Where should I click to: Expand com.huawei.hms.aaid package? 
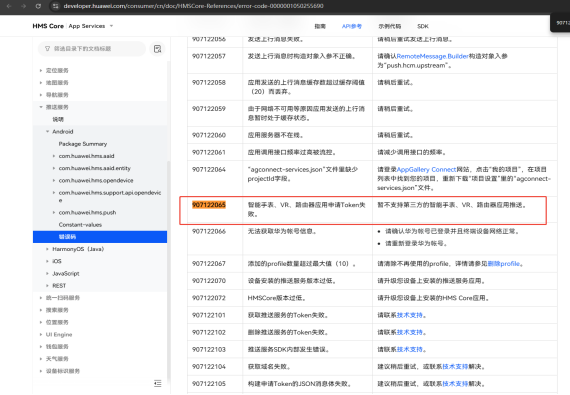point(54,156)
